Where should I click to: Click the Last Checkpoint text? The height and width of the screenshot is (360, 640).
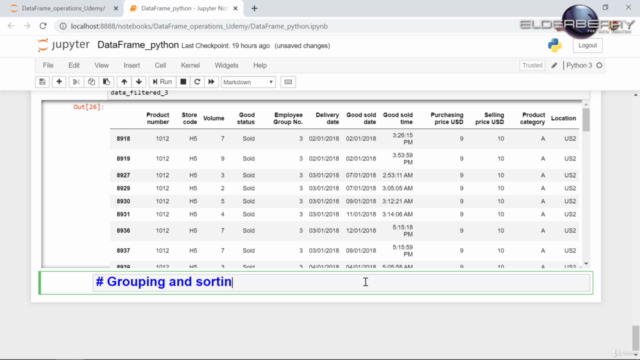coord(225,46)
